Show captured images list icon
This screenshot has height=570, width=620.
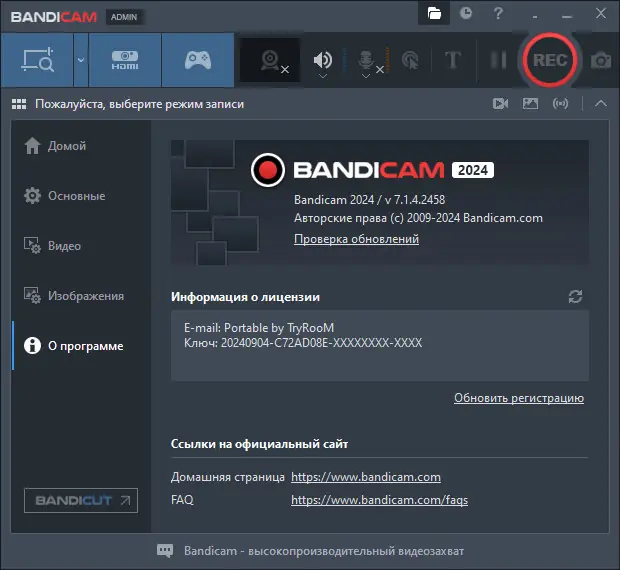click(x=530, y=104)
